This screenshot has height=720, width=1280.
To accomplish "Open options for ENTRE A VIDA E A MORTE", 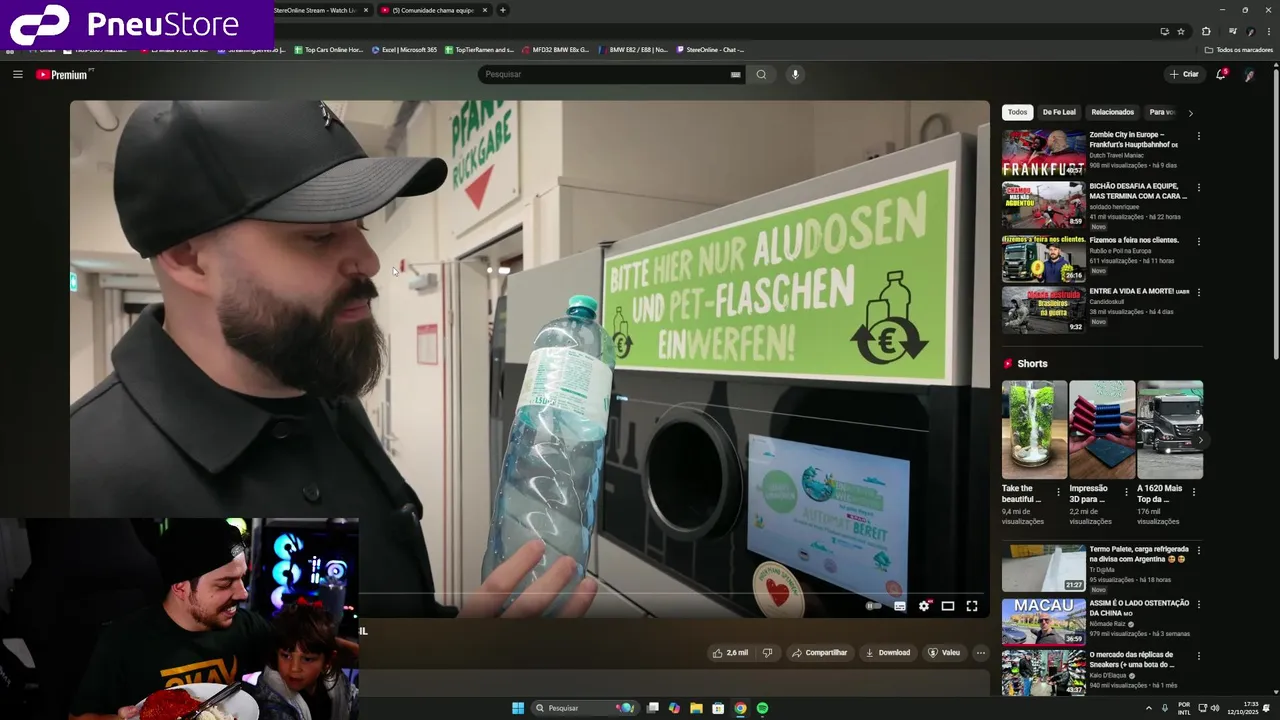I will click(1199, 293).
